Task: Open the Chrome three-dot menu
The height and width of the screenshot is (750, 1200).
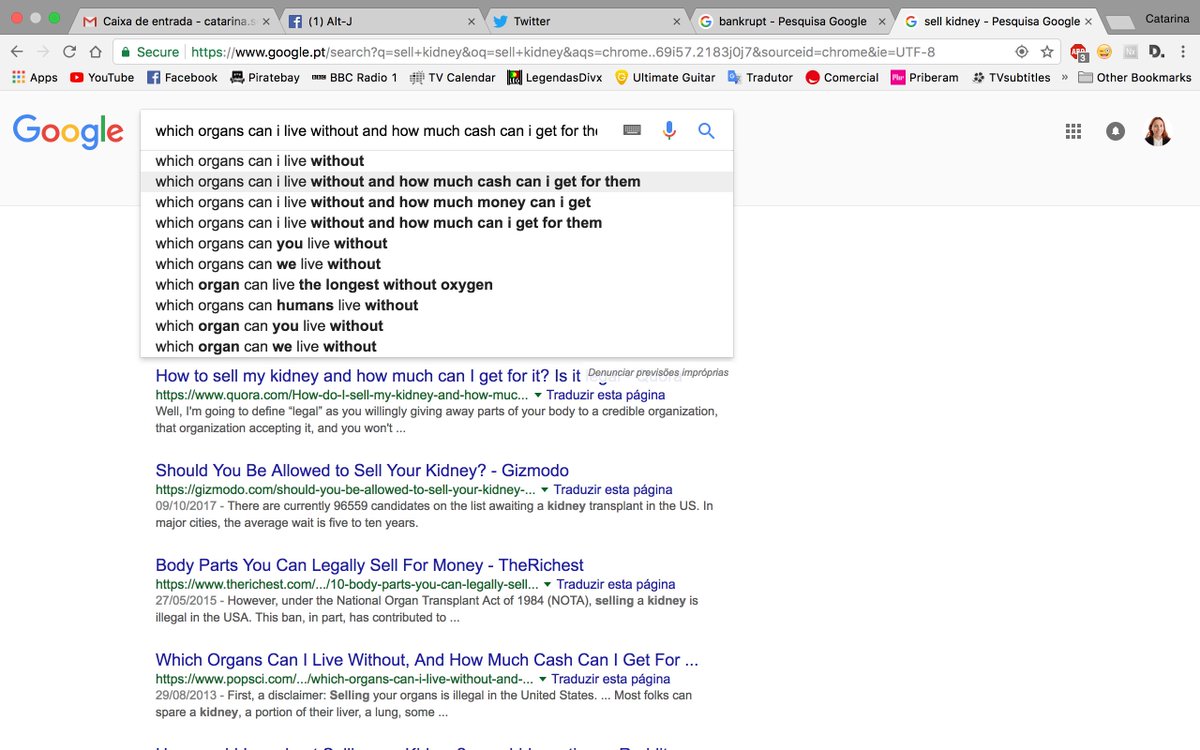Action: (1184, 52)
